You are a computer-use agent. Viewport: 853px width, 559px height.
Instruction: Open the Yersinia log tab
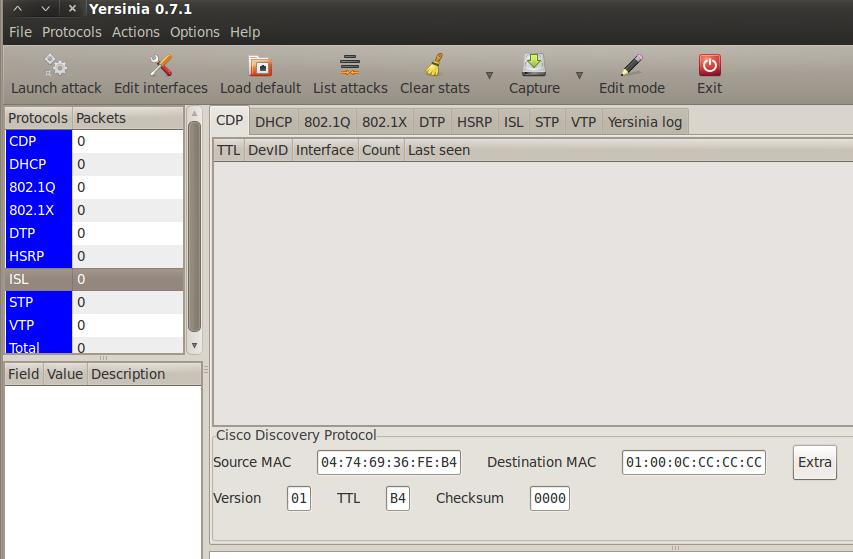(645, 122)
